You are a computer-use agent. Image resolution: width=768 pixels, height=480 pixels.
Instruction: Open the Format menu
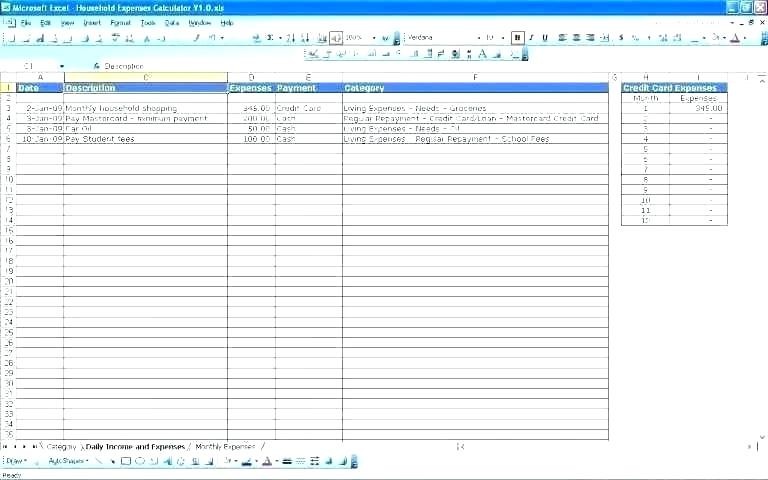(x=120, y=22)
